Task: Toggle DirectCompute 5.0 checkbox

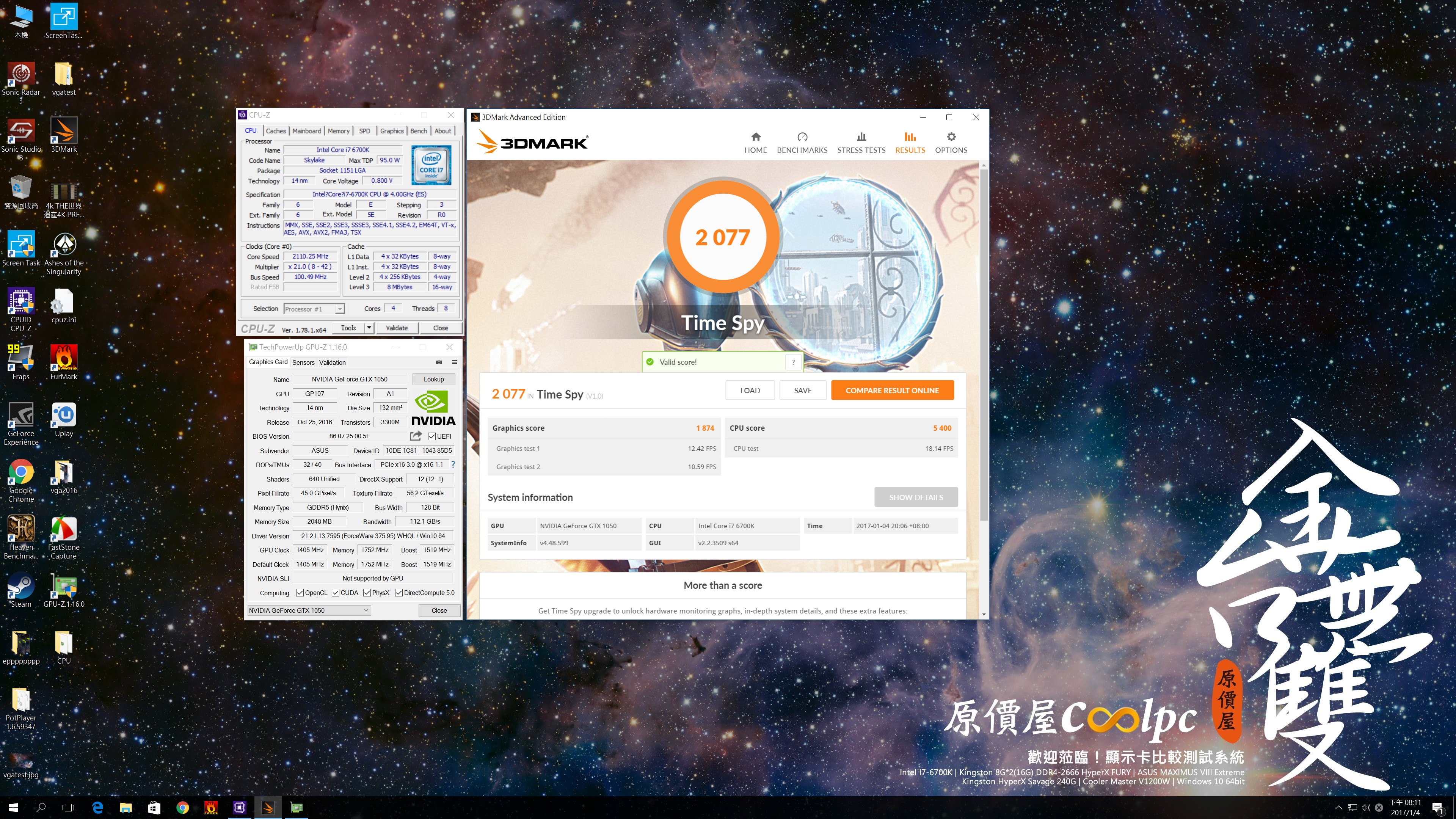Action: point(399,592)
